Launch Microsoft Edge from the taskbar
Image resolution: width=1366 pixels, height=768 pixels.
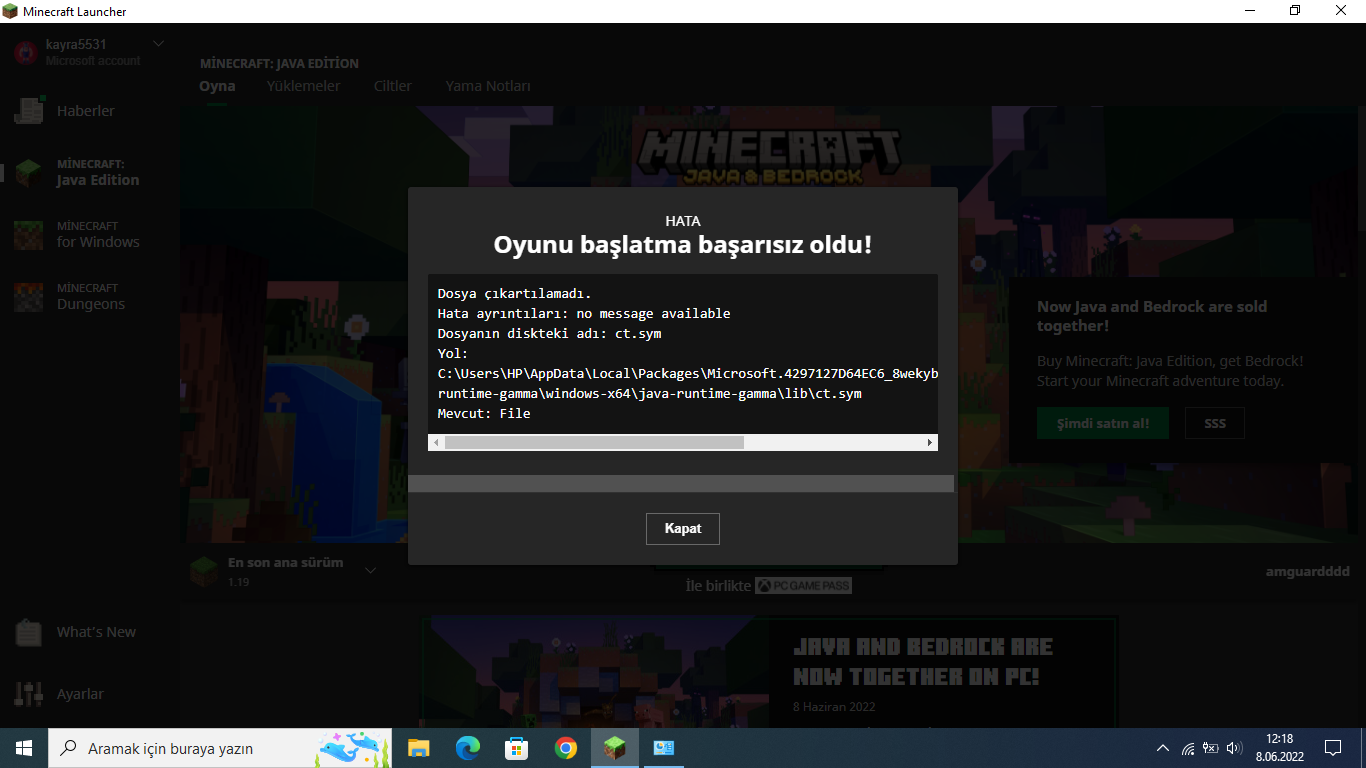click(467, 748)
